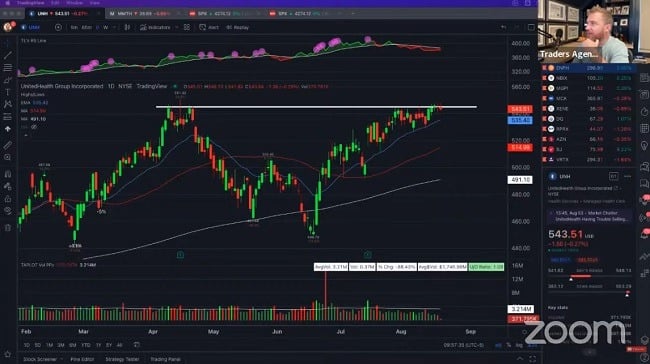650x364 pixels.
Task: Select the 1D date range
Action: click(27, 345)
